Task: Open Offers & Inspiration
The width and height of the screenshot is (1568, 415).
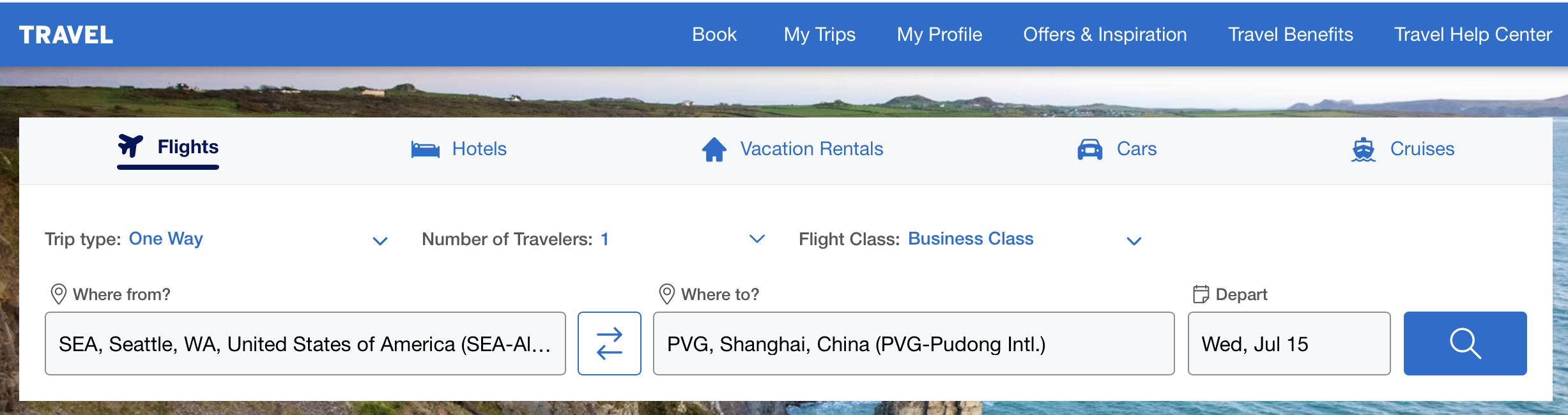Action: (1105, 34)
